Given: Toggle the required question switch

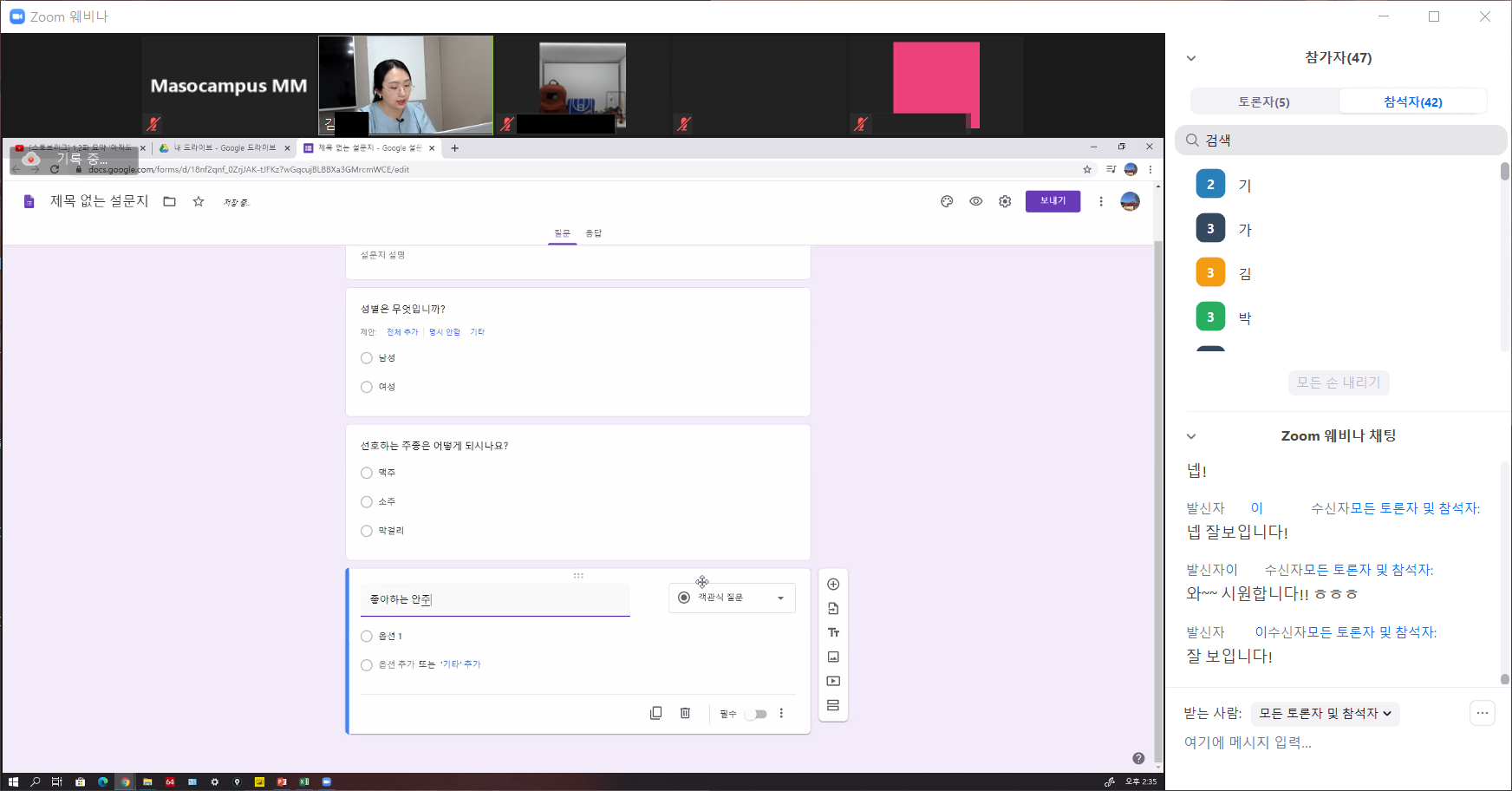Looking at the screenshot, I should click(756, 714).
